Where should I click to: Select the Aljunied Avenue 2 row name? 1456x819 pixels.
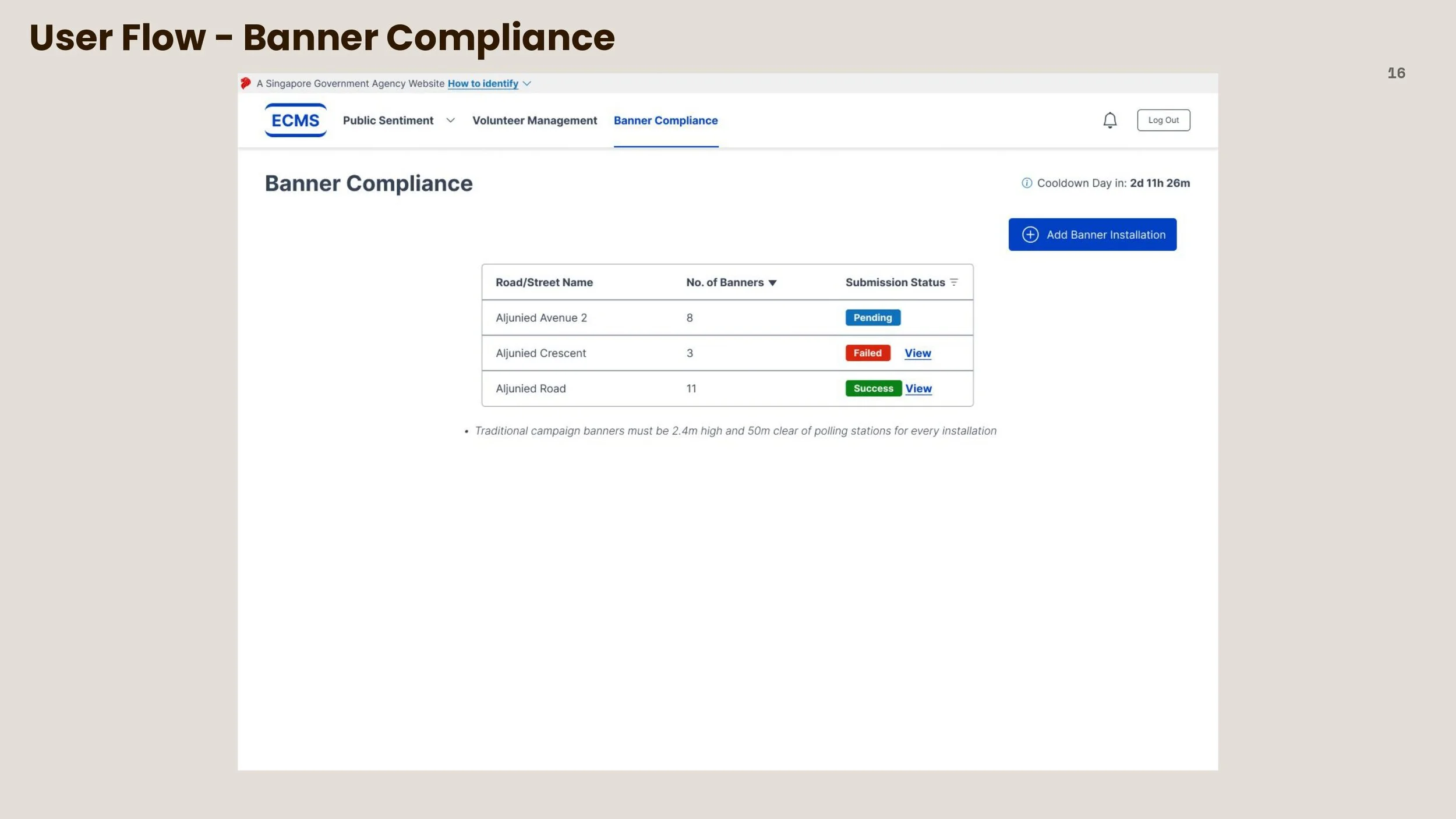pos(541,318)
